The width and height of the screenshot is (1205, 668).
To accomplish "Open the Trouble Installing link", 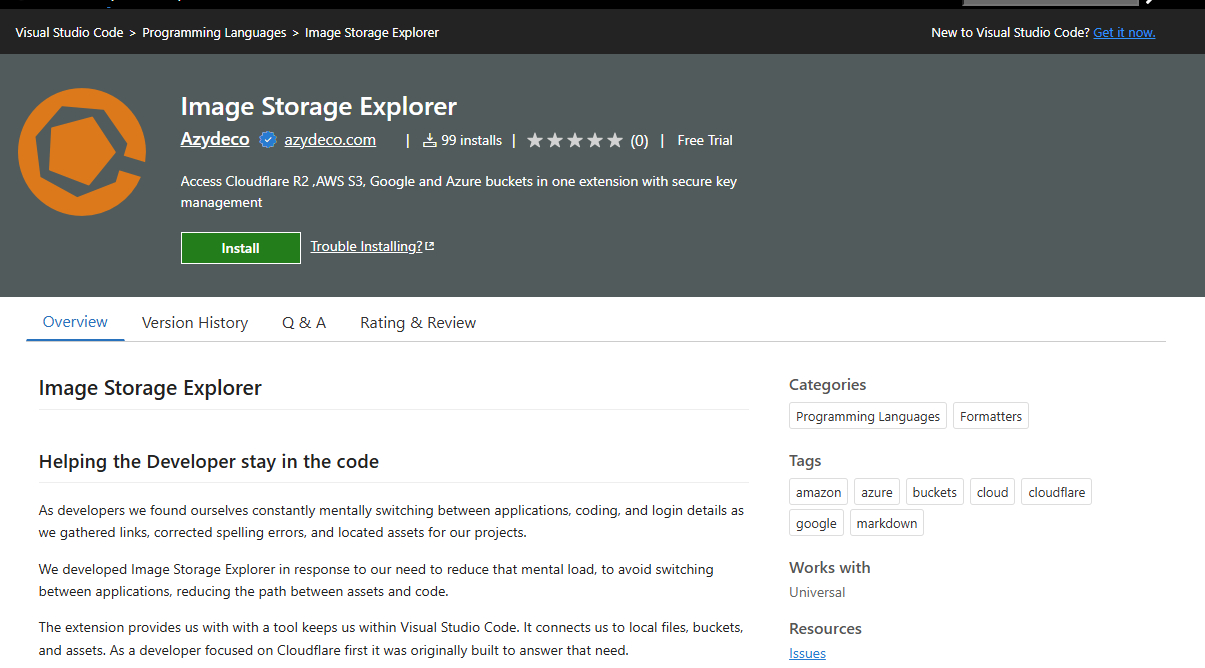I will coord(366,247).
